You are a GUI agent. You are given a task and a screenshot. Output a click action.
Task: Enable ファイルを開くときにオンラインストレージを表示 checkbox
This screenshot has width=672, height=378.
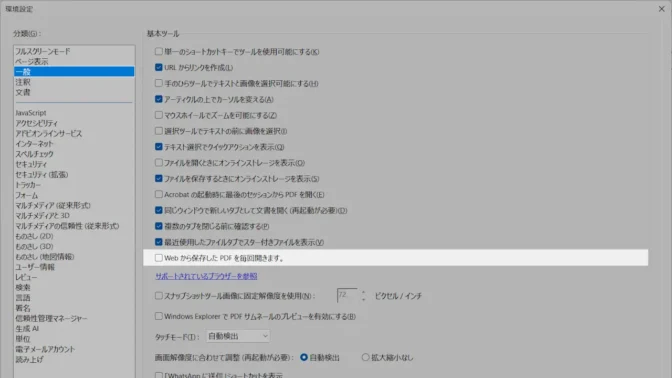coord(159,162)
